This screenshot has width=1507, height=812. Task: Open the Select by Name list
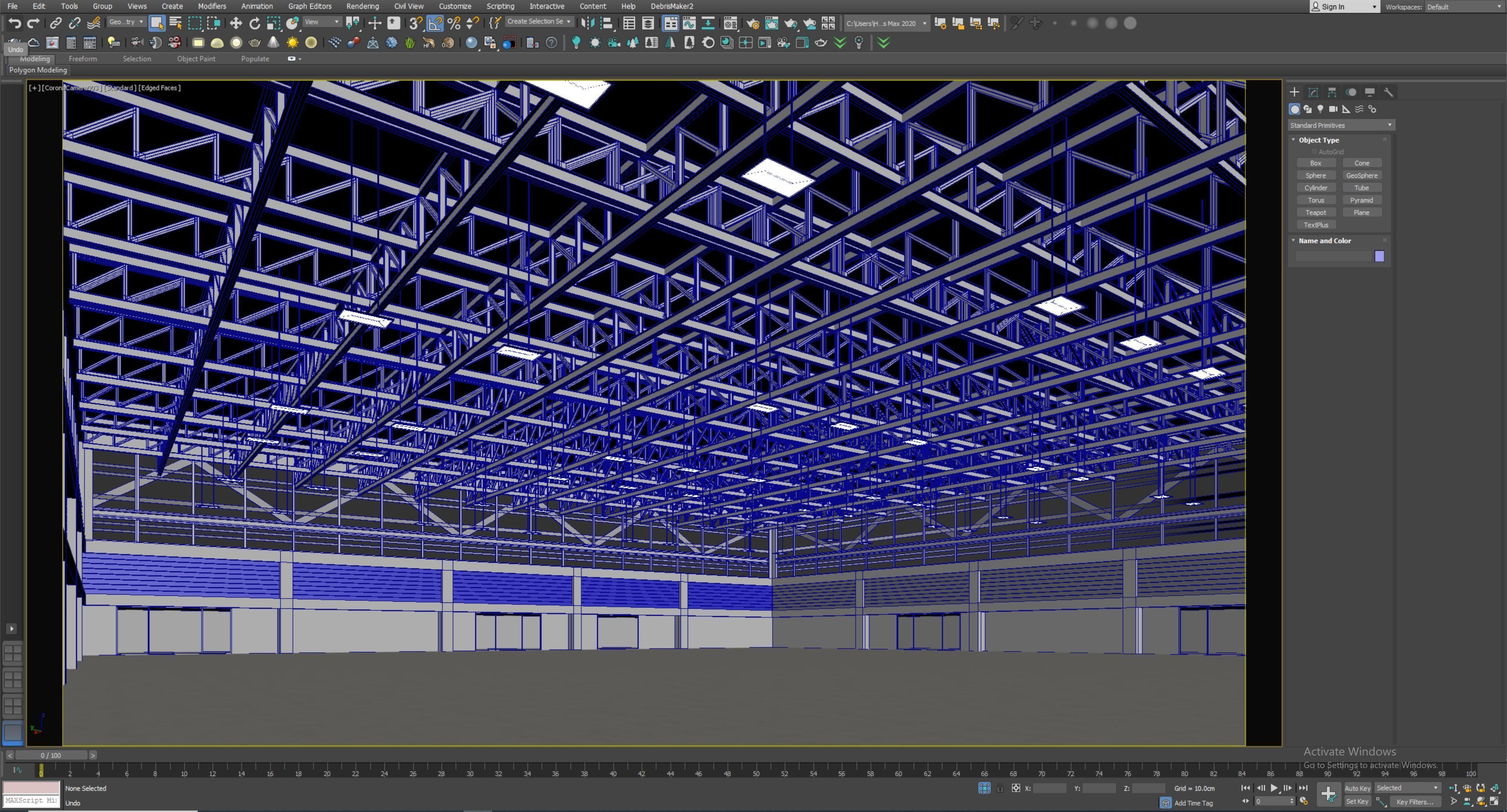[x=175, y=24]
